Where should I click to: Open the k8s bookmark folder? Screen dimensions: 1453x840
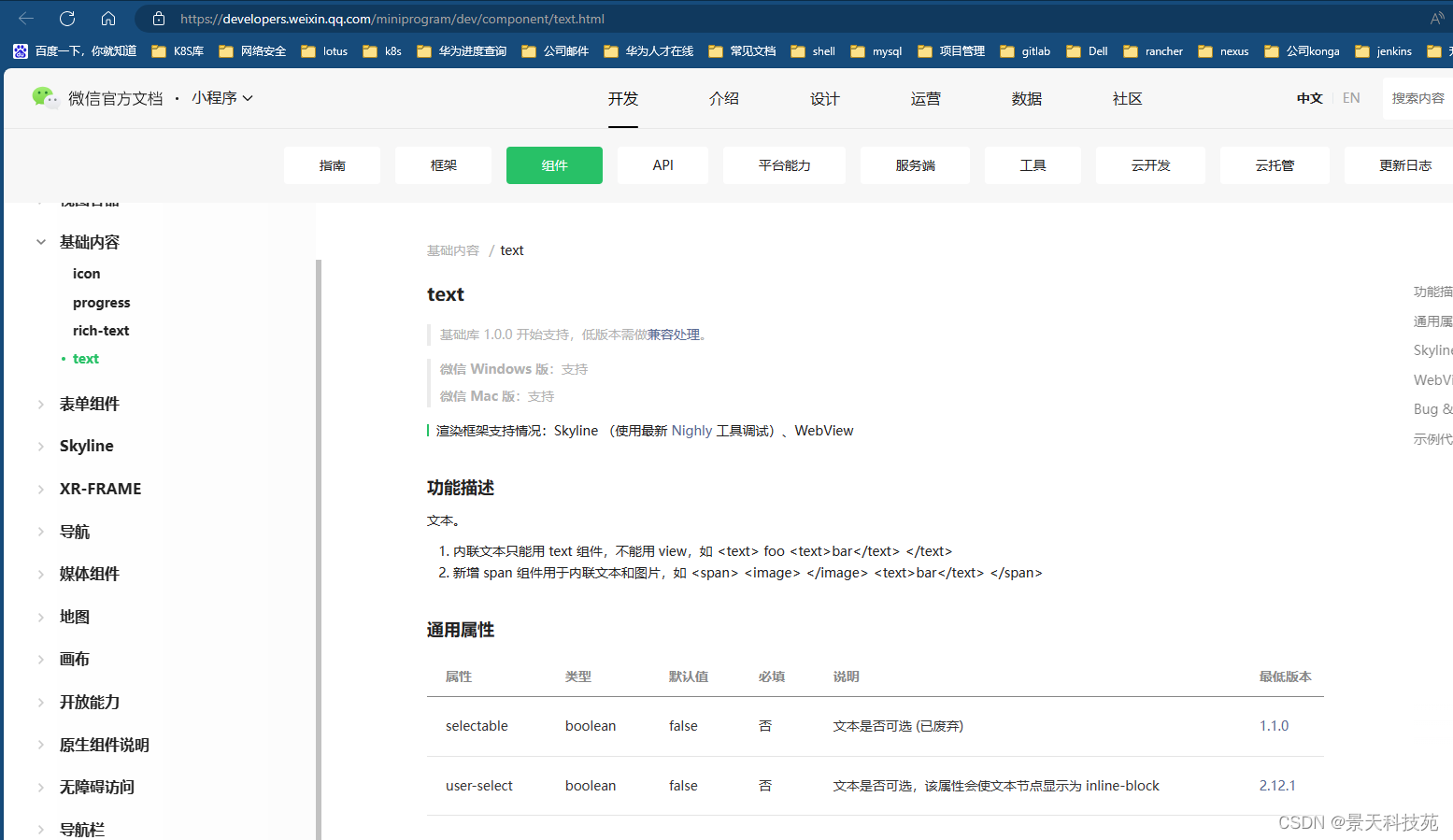pyautogui.click(x=382, y=51)
